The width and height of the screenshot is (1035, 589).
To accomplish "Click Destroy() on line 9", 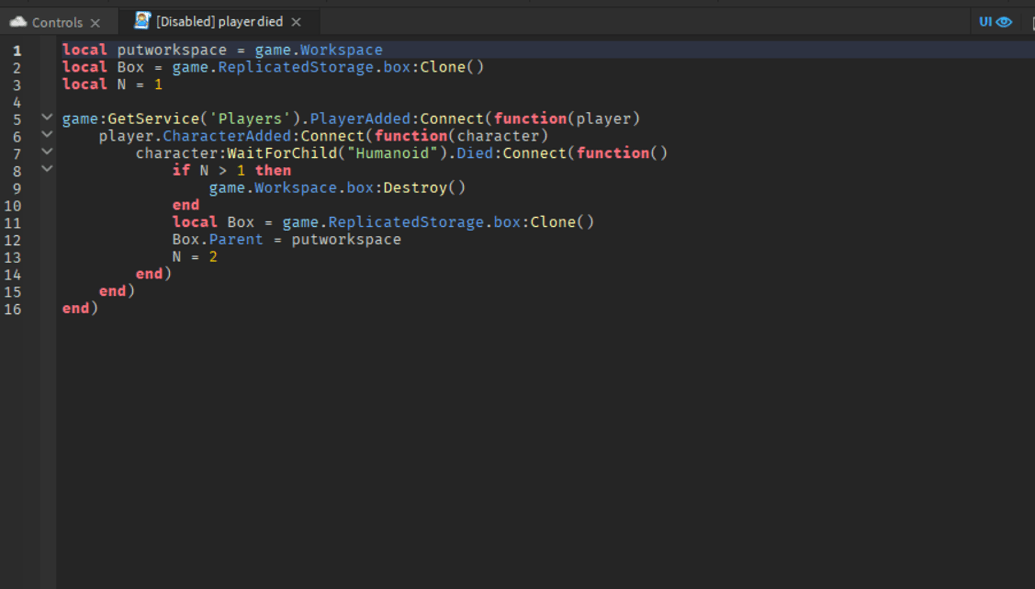I will (424, 187).
